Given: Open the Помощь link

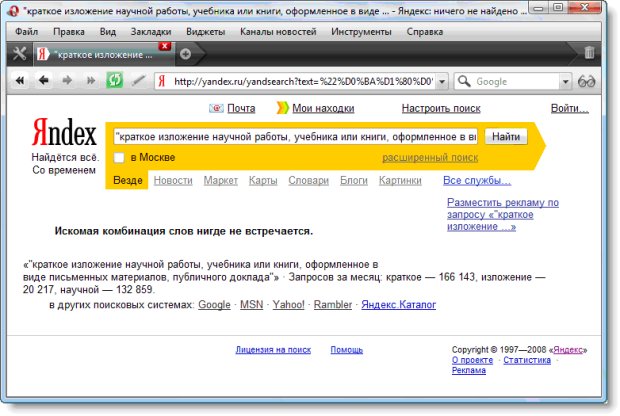Looking at the screenshot, I should click(347, 350).
